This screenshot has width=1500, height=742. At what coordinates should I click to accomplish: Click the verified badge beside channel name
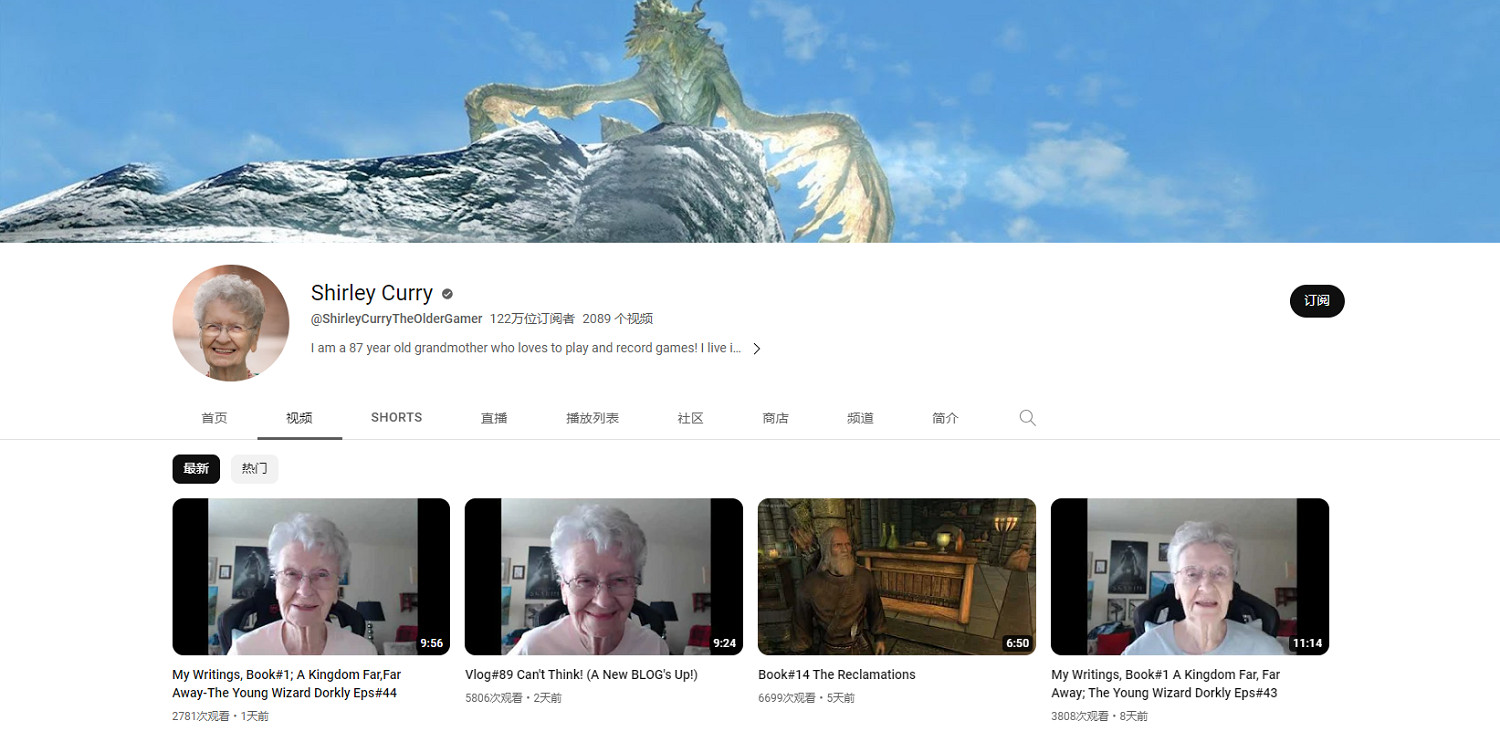448,294
